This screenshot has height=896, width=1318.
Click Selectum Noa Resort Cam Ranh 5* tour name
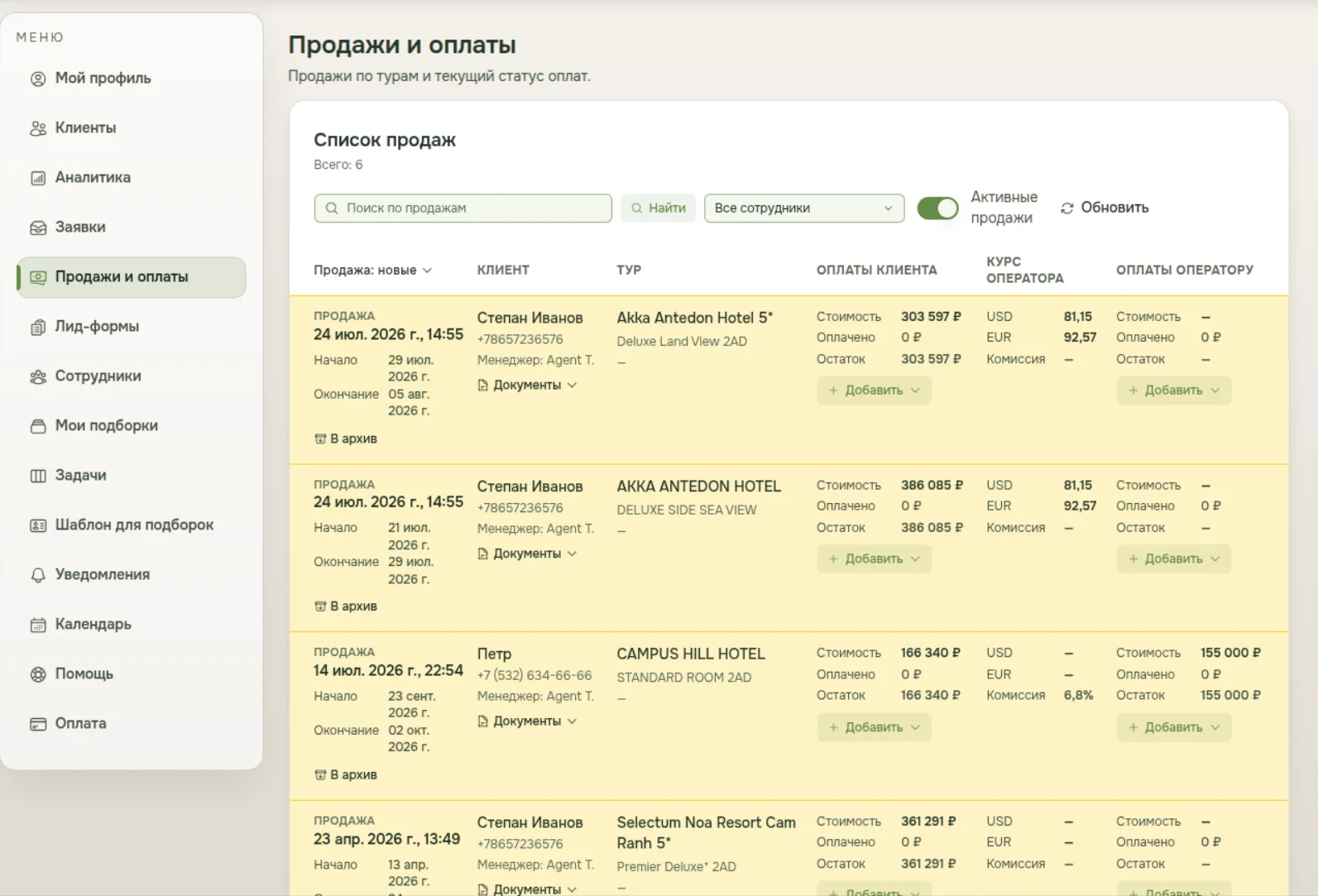tap(706, 833)
